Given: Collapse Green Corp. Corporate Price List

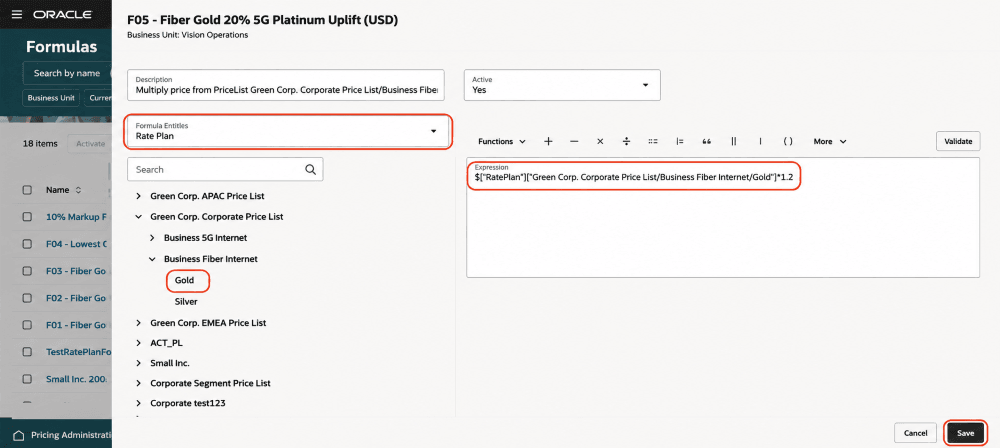Looking at the screenshot, I should pyautogui.click(x=138, y=217).
